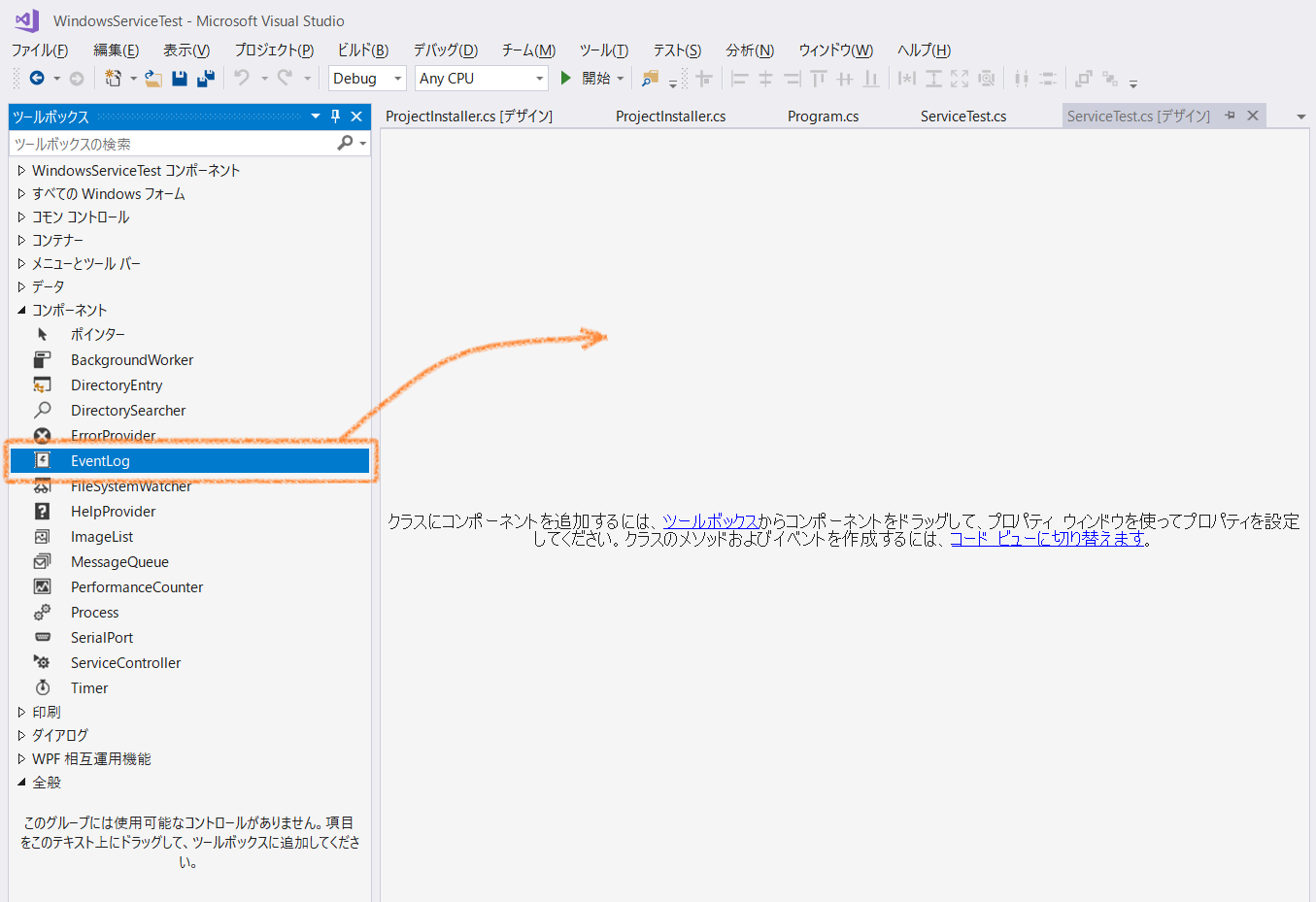This screenshot has height=902, width=1316.
Task: Save the current file with single-disk icon
Action: click(180, 79)
